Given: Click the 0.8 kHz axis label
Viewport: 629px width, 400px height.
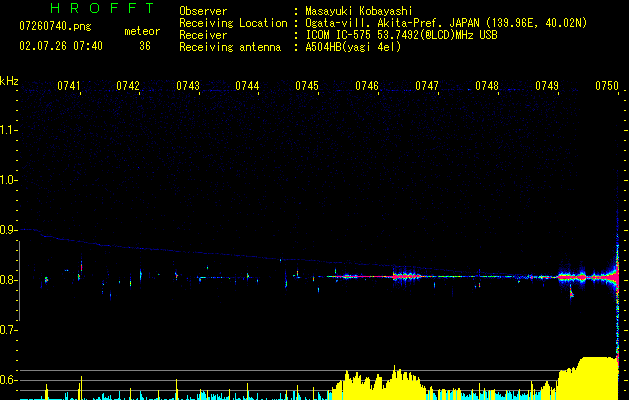Looking at the screenshot, I should 8,280.
